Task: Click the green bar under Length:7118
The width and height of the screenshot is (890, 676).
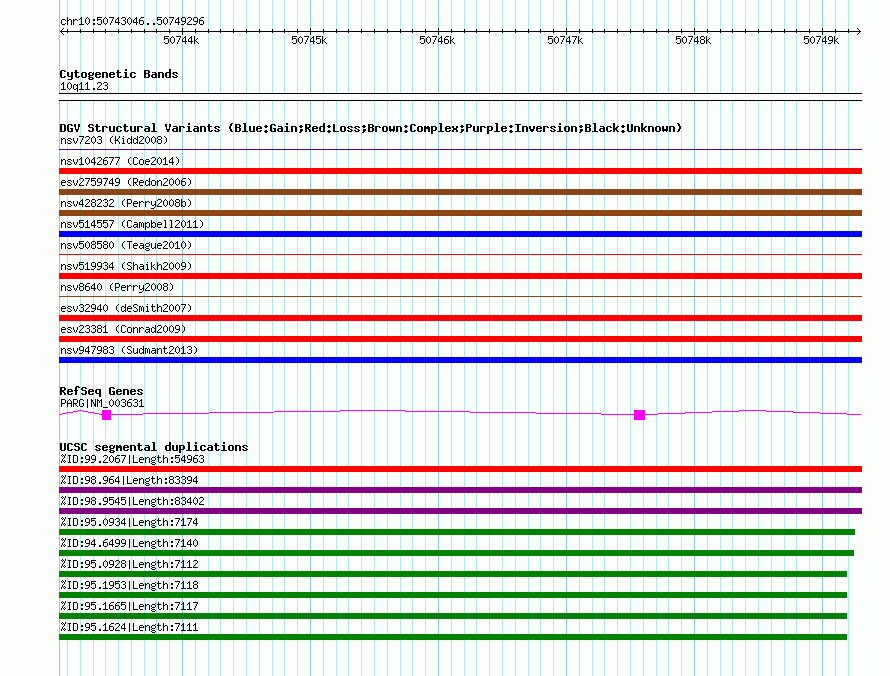Action: [453, 595]
